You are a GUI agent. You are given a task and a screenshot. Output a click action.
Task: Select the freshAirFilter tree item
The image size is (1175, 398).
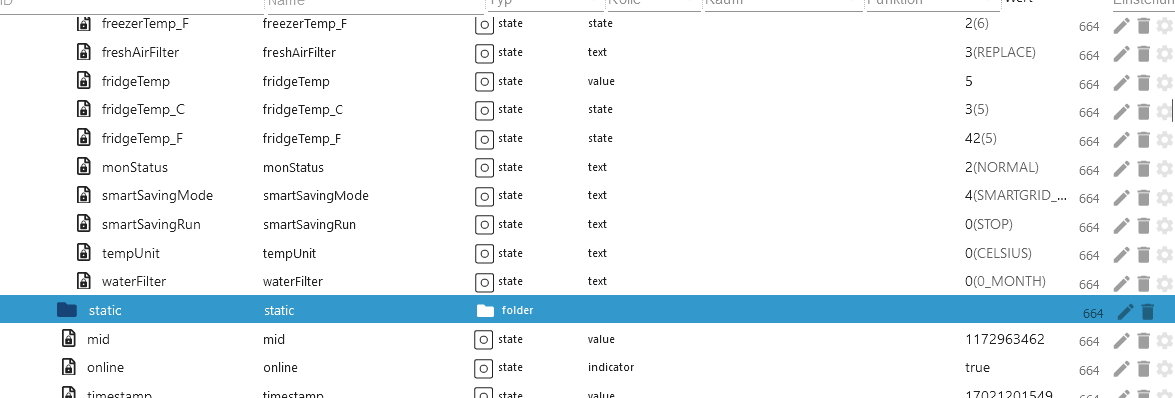point(140,52)
